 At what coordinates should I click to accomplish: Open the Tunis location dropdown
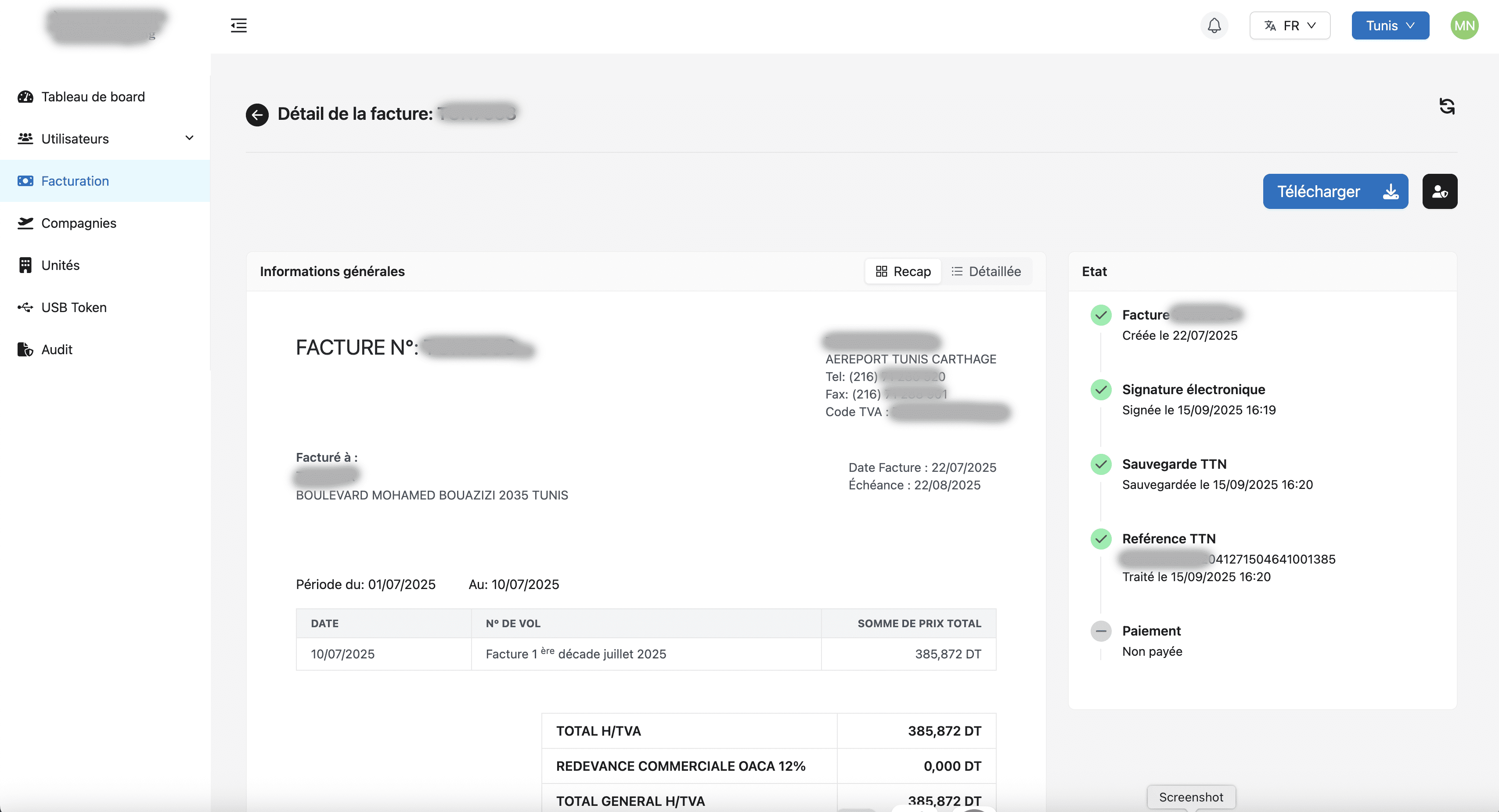click(x=1390, y=25)
